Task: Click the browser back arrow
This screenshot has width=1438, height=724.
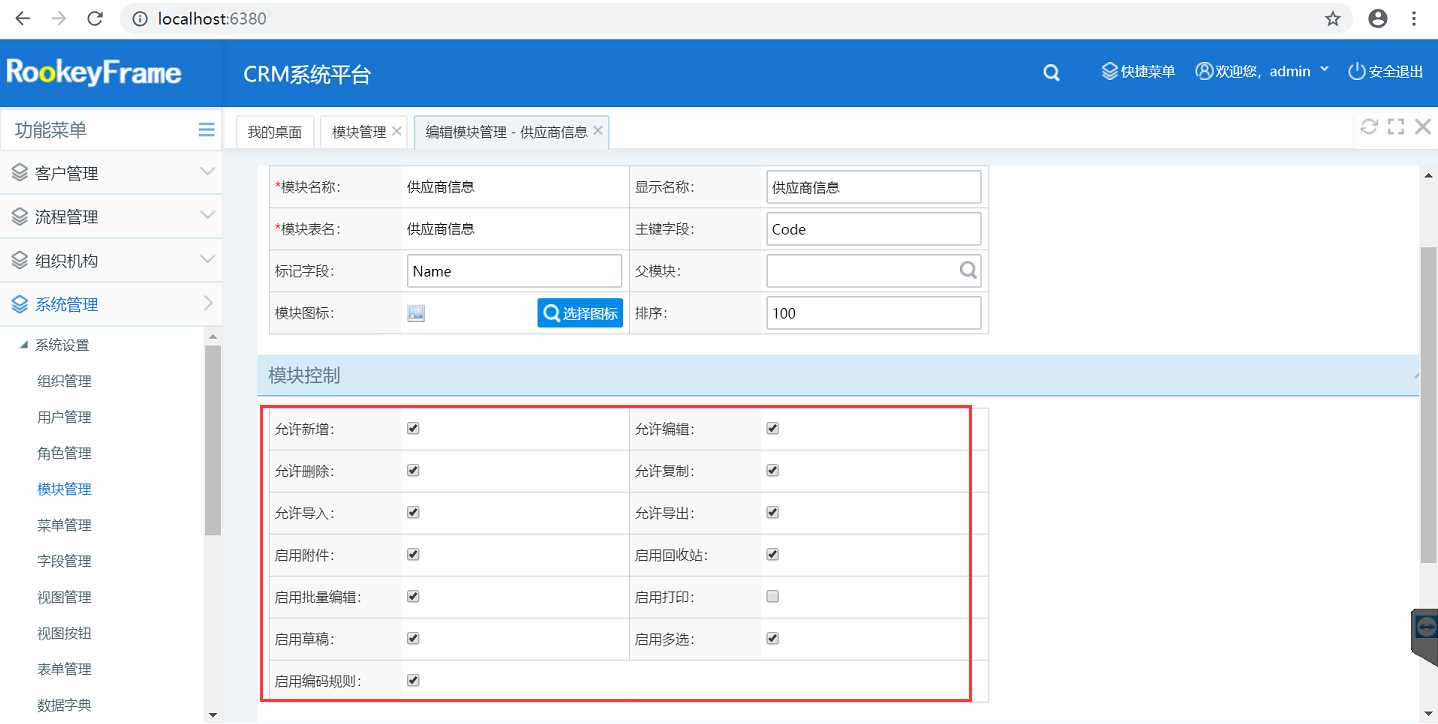Action: pos(22,18)
